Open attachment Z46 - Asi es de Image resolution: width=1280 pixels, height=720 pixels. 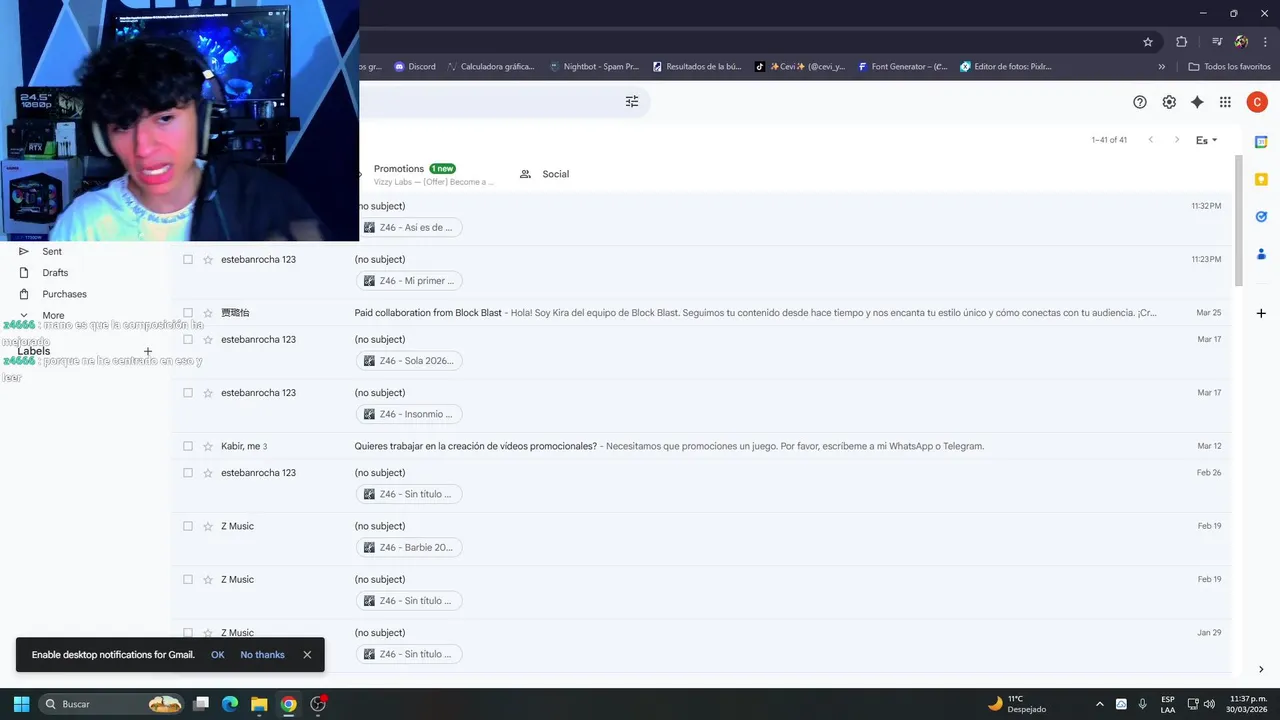click(x=410, y=227)
